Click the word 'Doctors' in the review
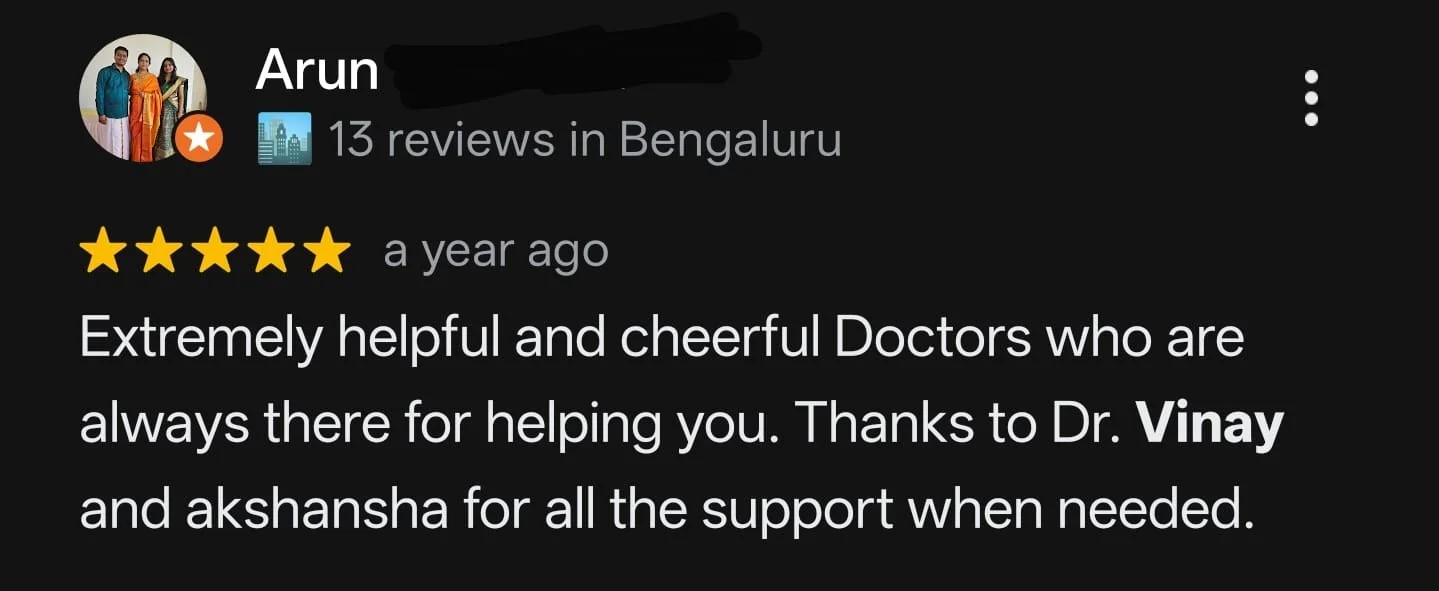Screen dimensions: 1439x591 932,339
